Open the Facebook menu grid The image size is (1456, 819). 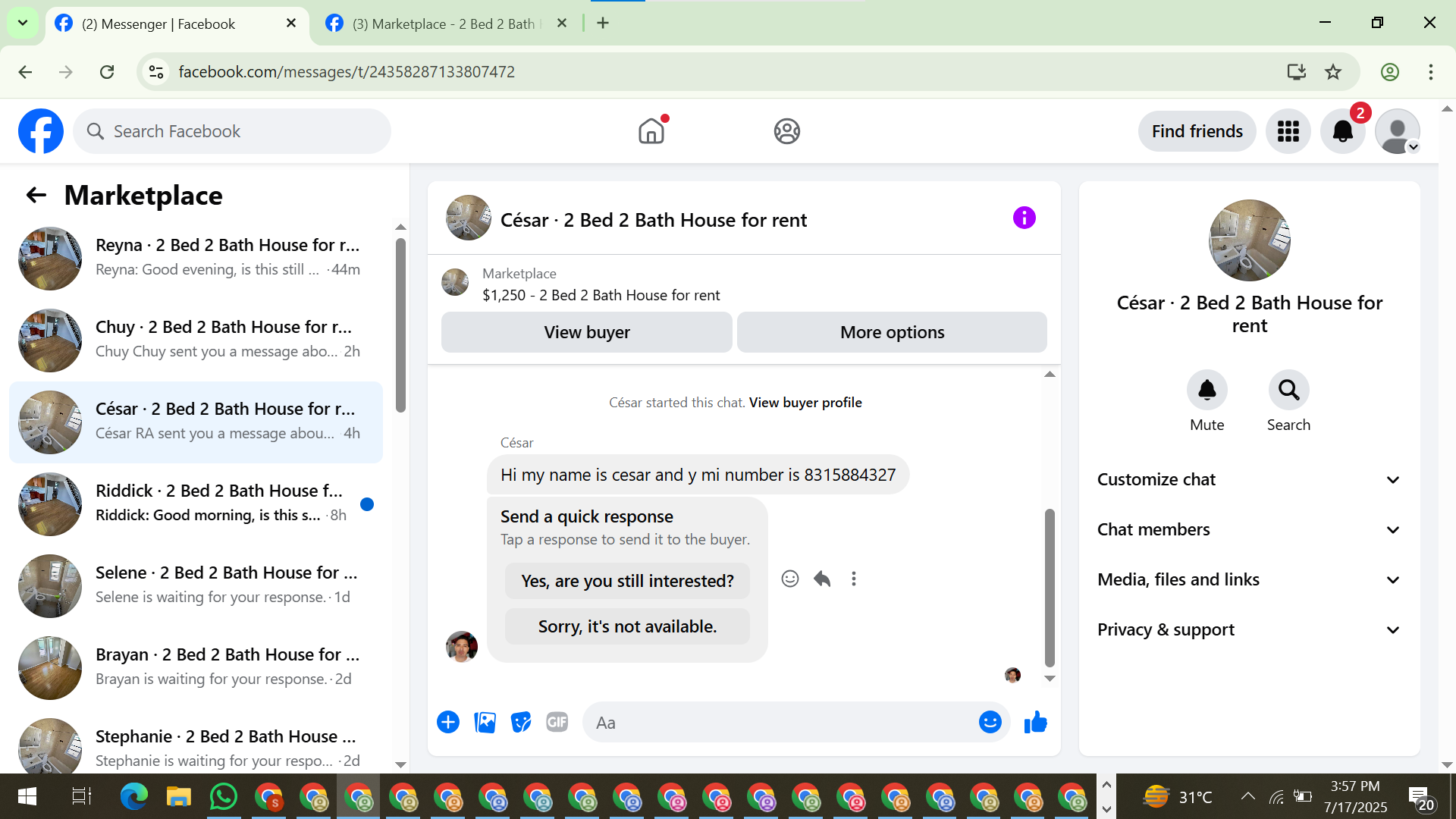1288,132
